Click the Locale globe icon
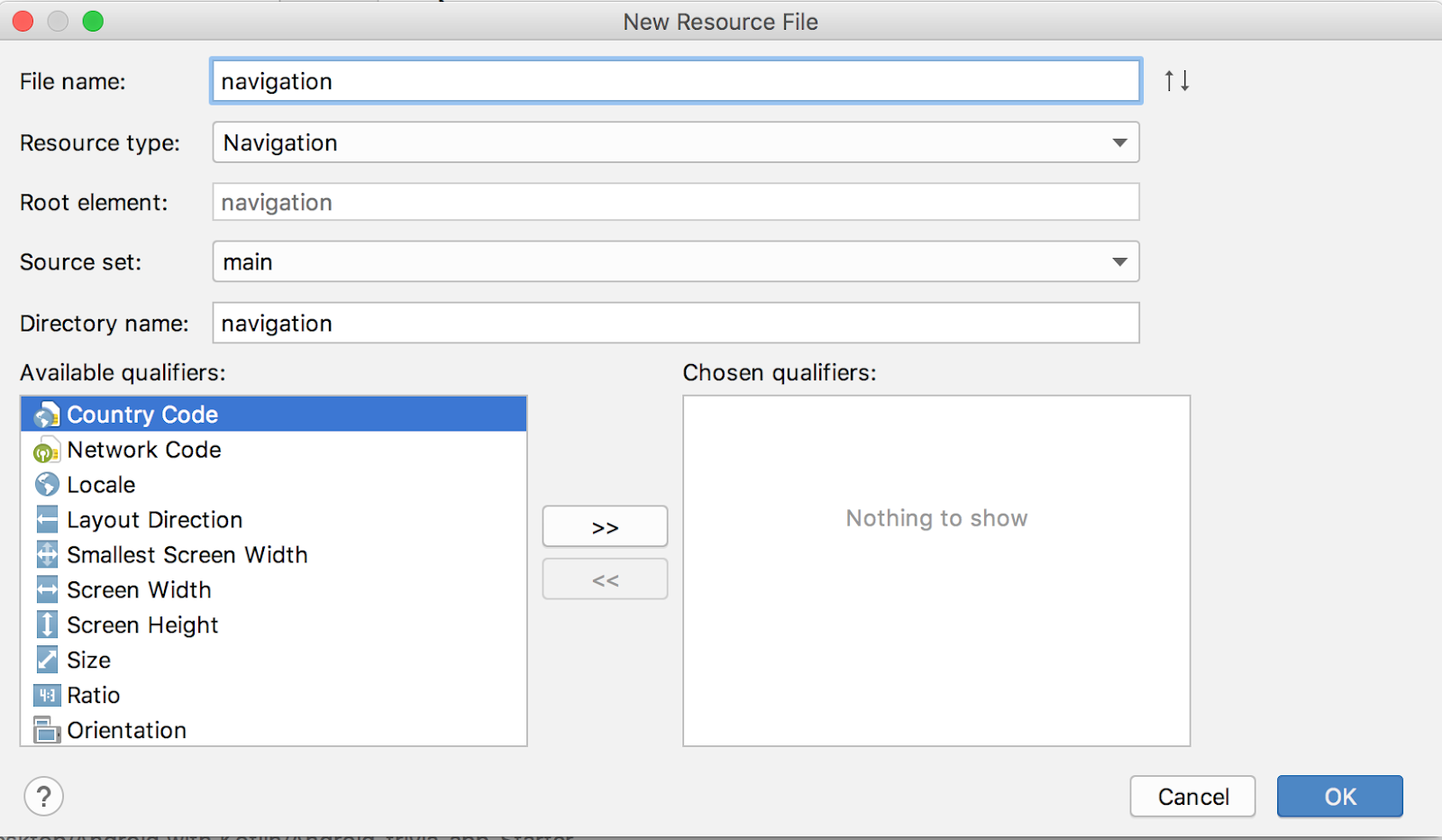 click(x=47, y=485)
